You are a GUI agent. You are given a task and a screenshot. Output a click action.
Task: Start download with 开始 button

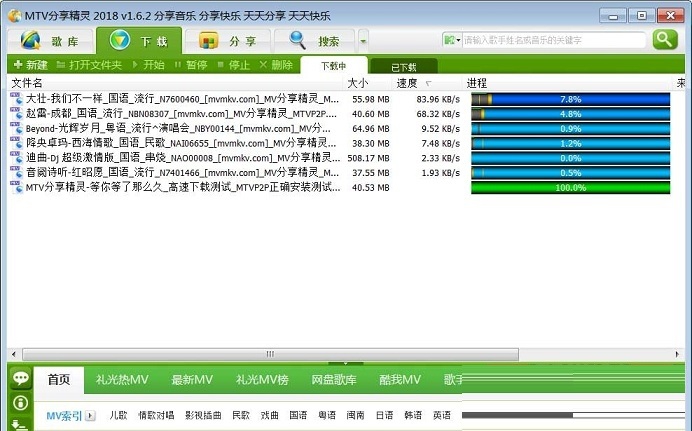[x=148, y=65]
